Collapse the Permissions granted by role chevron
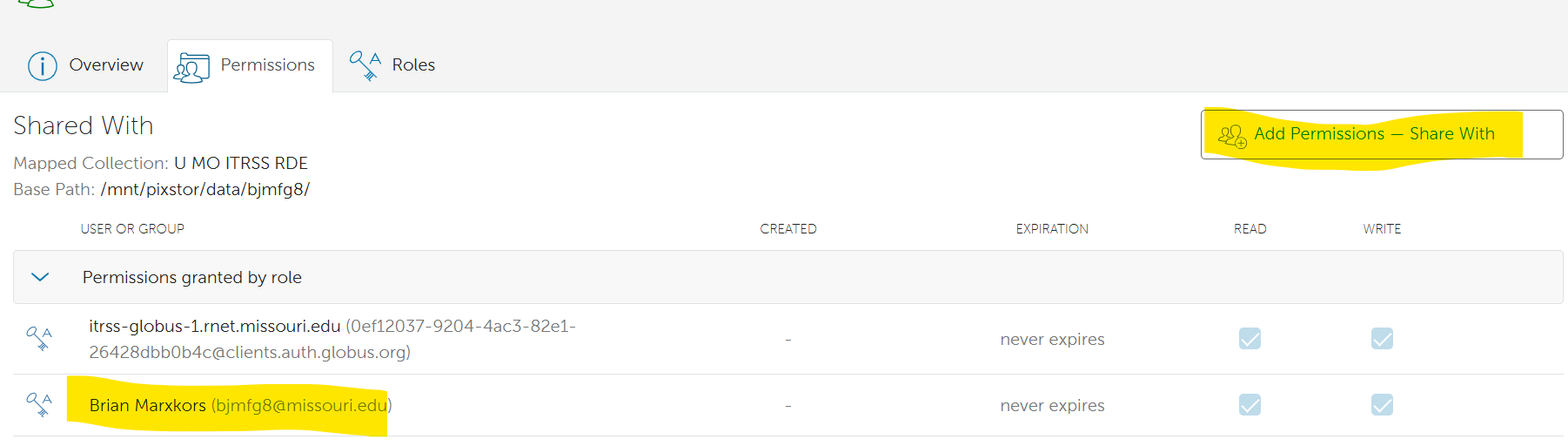 pos(40,277)
